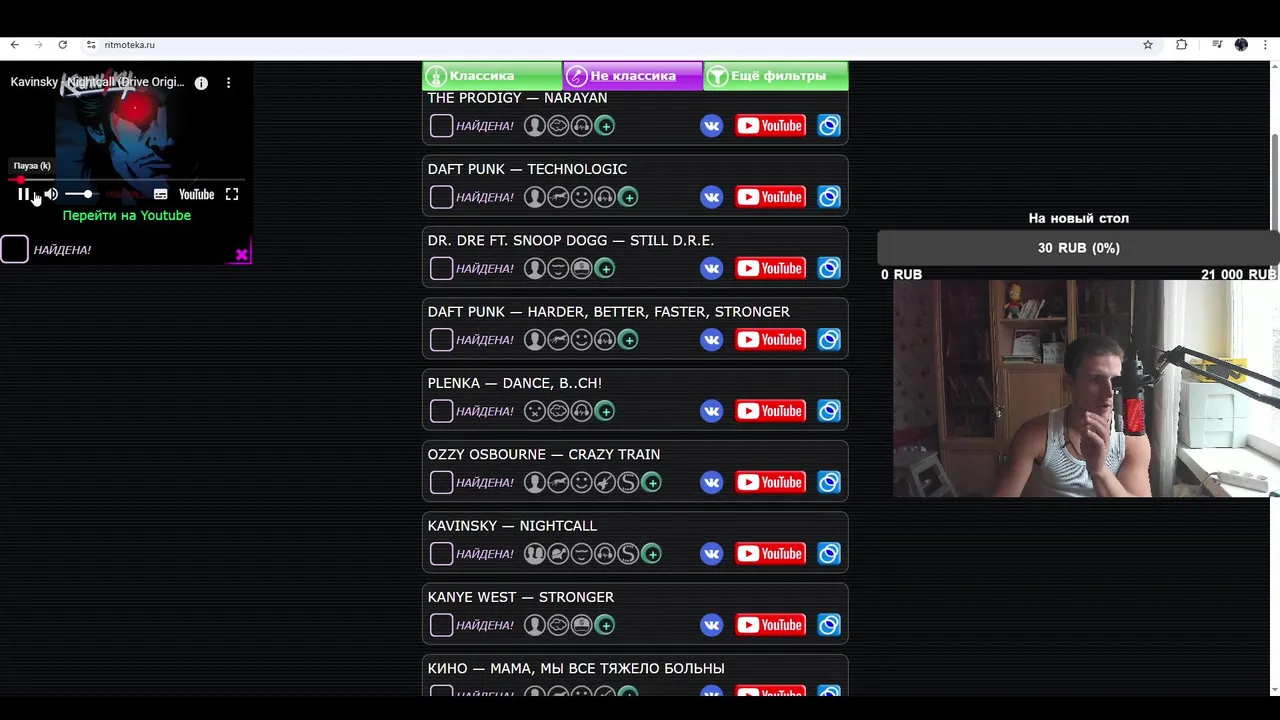Image resolution: width=1280 pixels, height=720 pixels.
Task: Click blue circle icon in Plenka row
Action: pyautogui.click(x=829, y=411)
